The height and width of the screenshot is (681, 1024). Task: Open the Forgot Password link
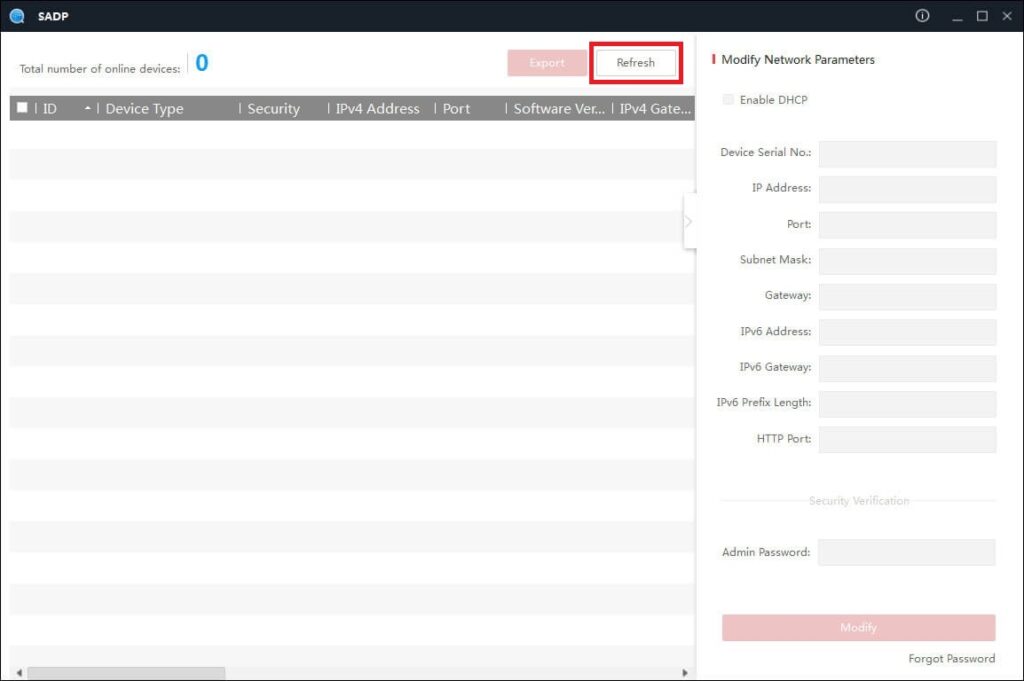coord(951,658)
